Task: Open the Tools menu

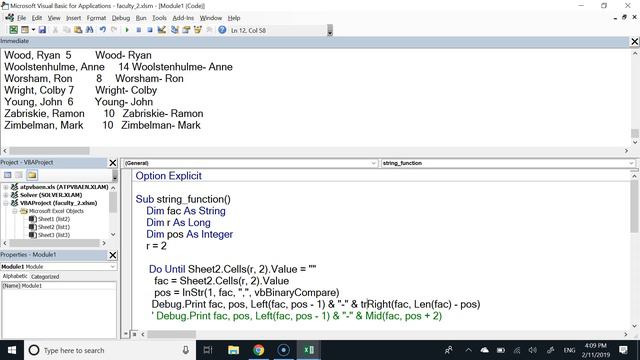Action: 159,18
